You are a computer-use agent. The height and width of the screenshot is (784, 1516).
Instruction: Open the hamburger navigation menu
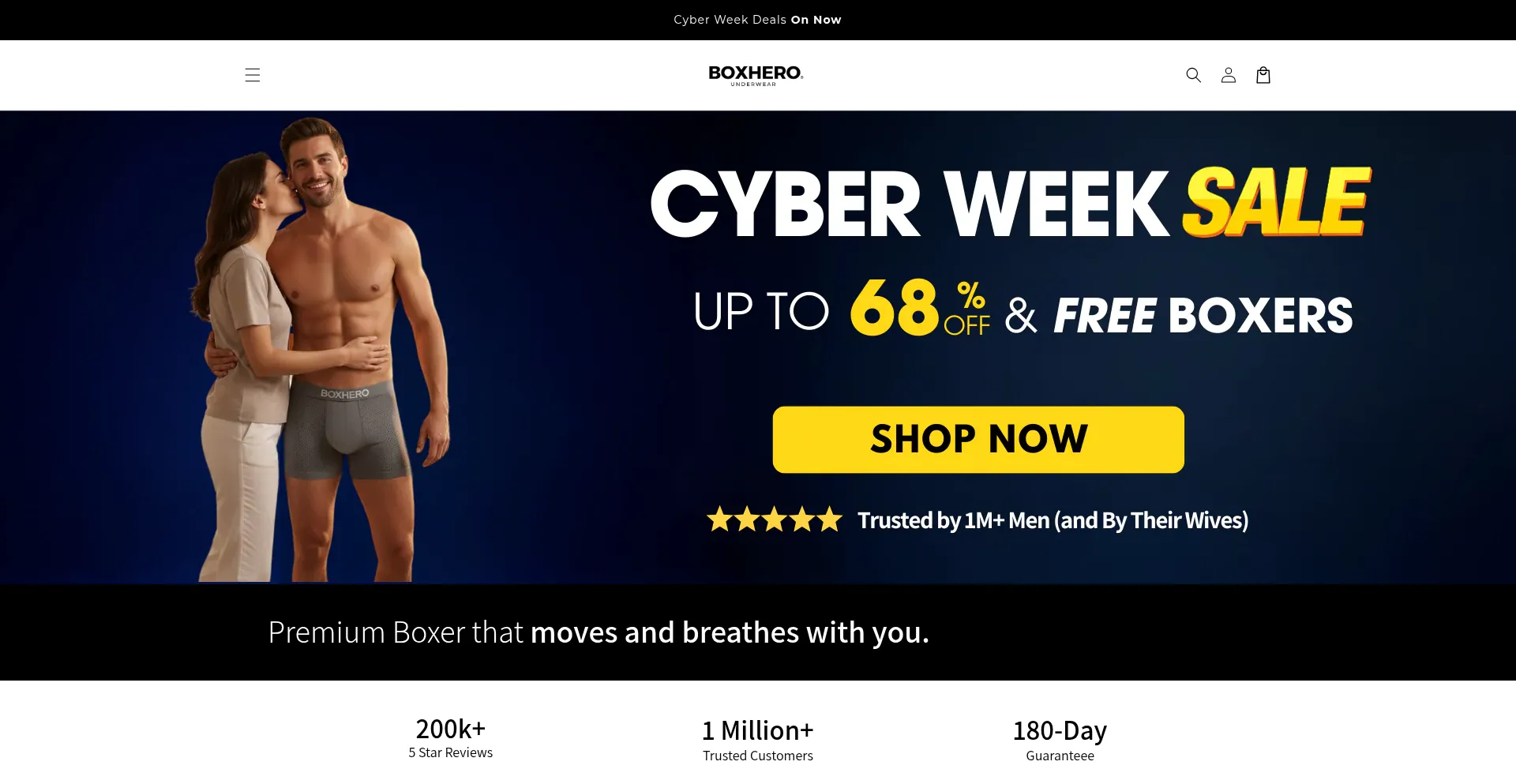(252, 75)
